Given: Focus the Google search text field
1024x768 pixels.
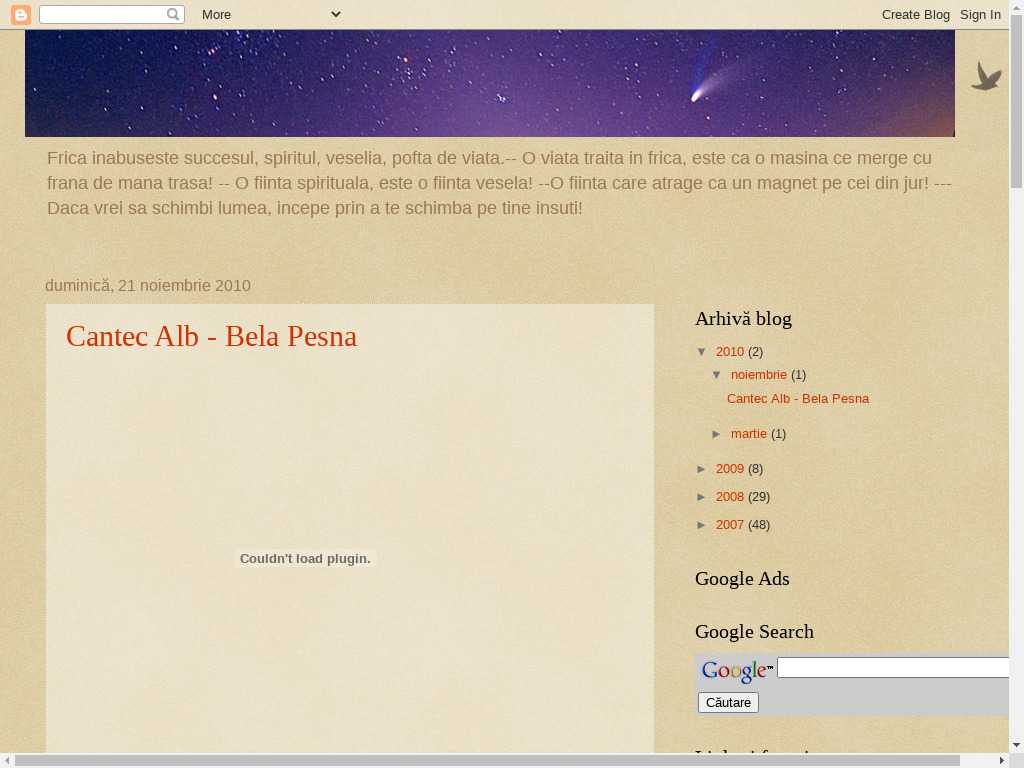Looking at the screenshot, I should point(892,667).
